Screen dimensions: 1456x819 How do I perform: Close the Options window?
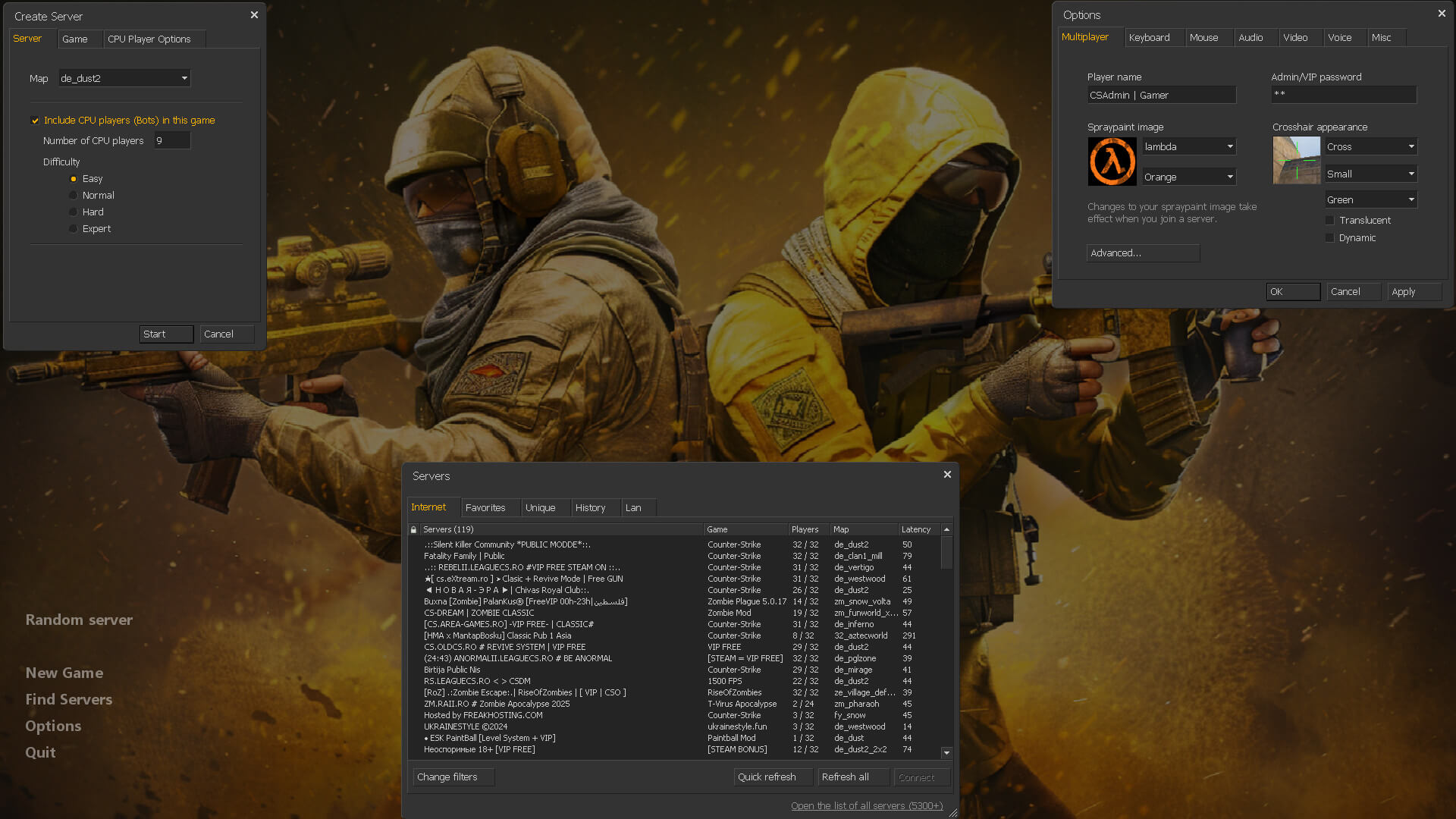[x=1442, y=14]
